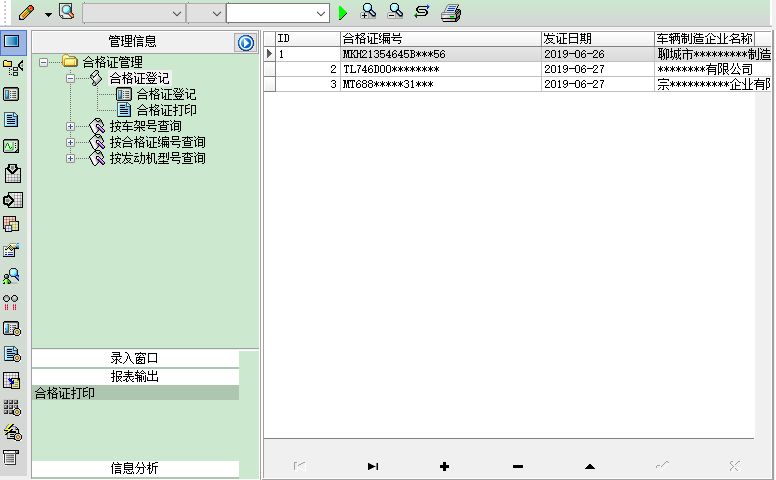Viewport: 776px width, 480px height.
Task: Select the 合格证打印 tree item
Action: coord(166,110)
